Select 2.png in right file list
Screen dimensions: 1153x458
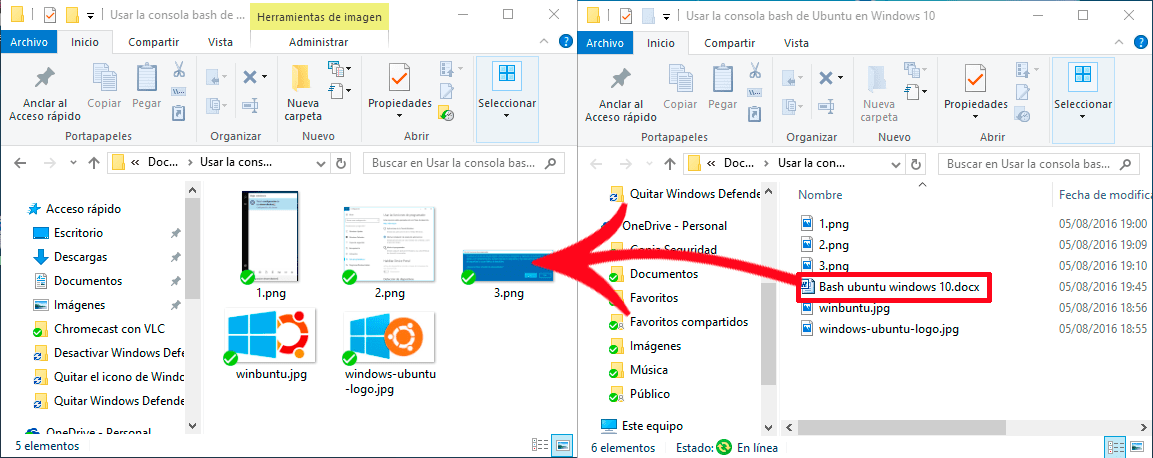(825, 245)
